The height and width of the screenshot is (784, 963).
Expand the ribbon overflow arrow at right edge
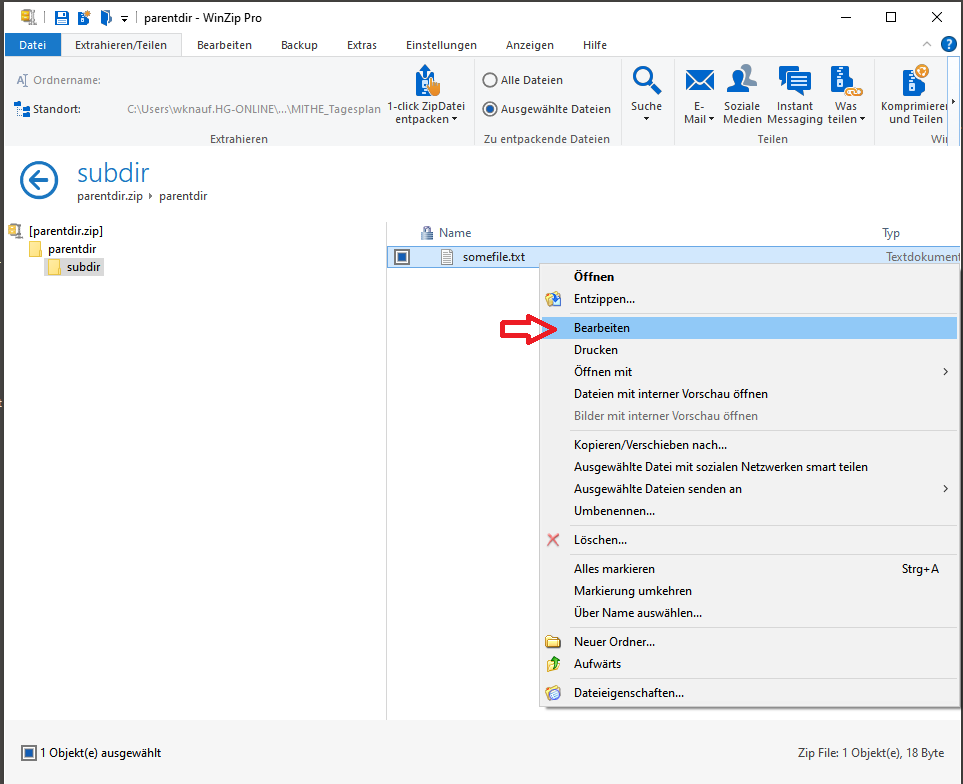coord(953,101)
